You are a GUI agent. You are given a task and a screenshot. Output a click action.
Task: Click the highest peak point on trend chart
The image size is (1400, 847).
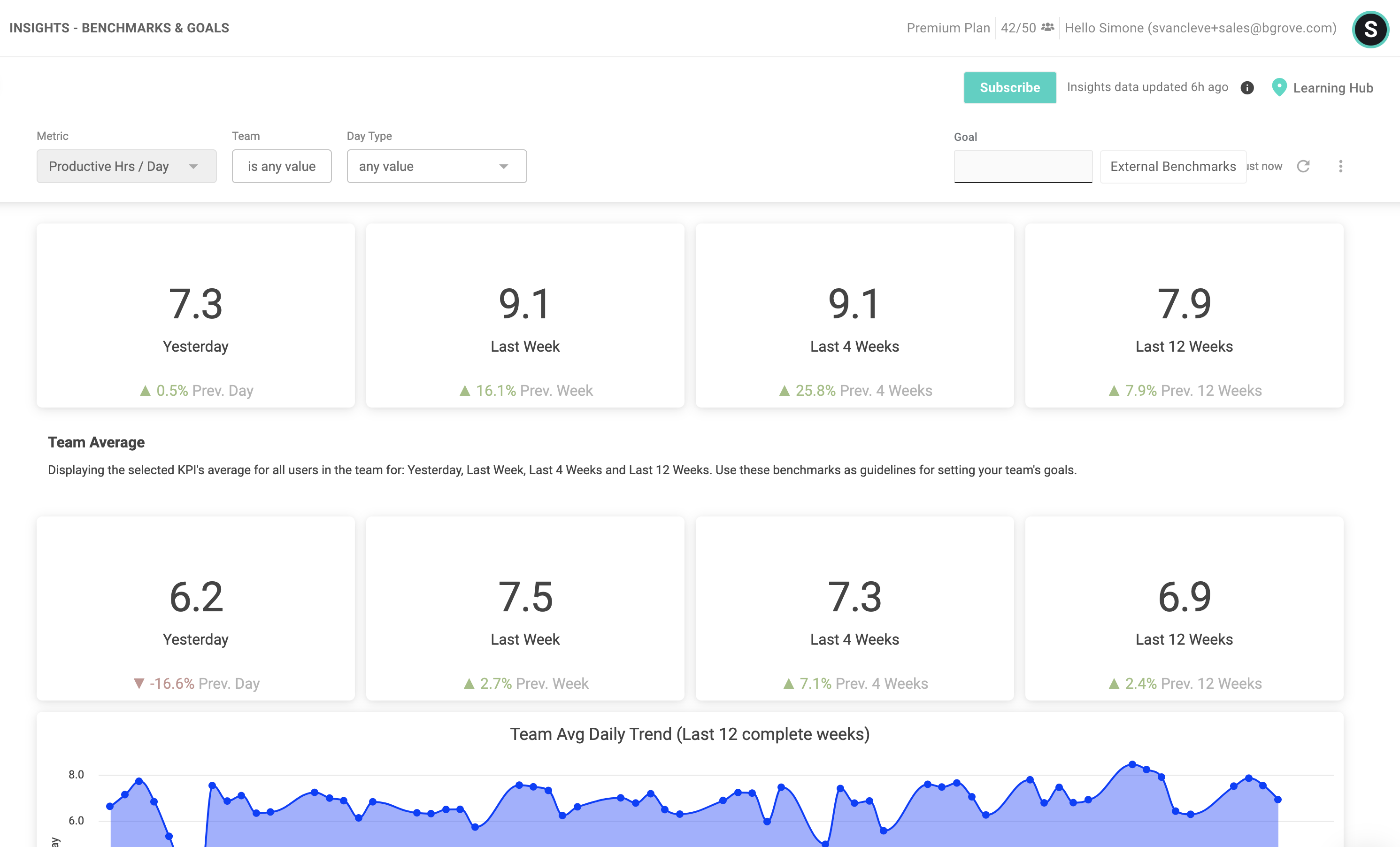pos(1132,764)
